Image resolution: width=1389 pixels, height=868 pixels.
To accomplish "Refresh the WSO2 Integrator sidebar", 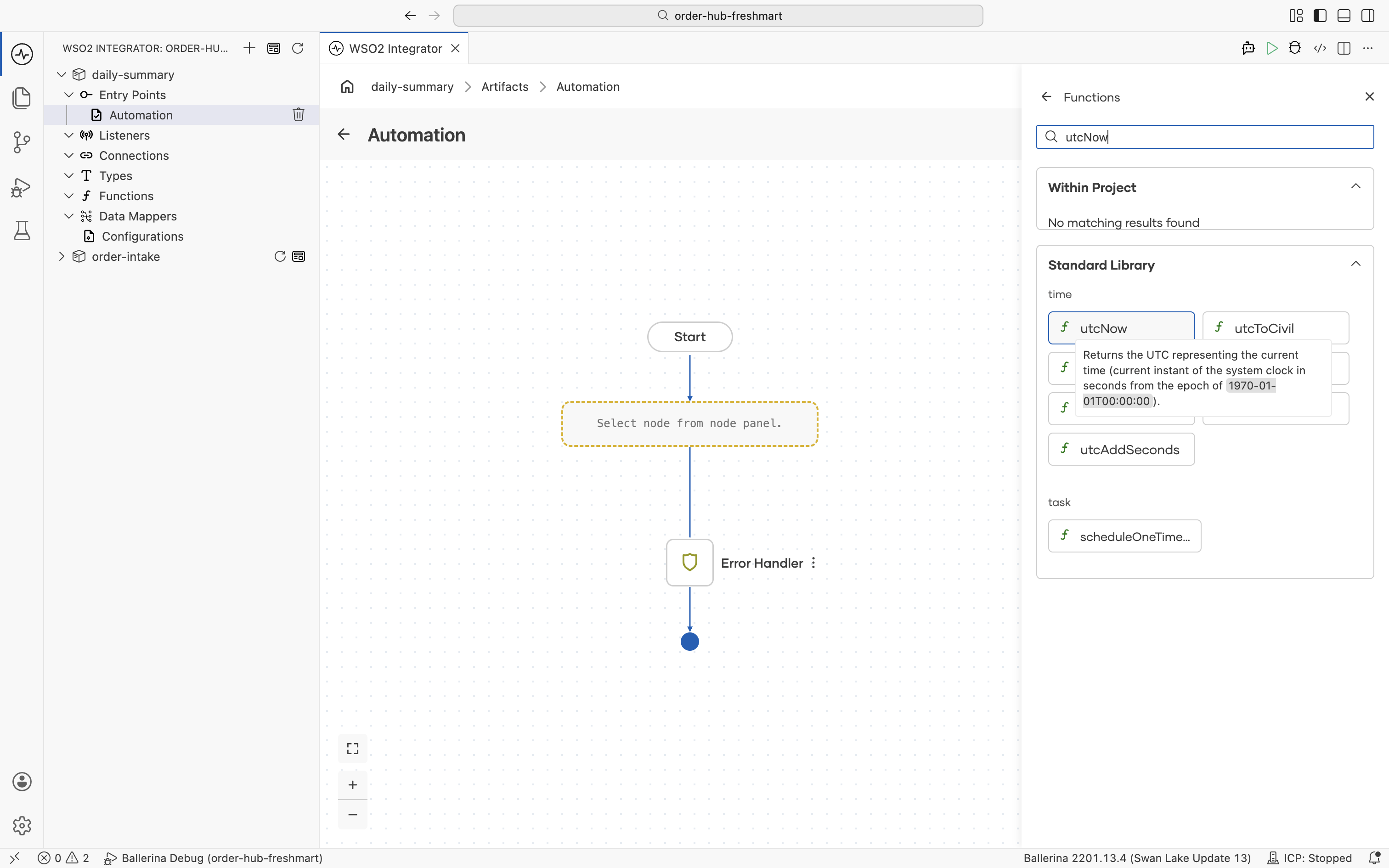I will pyautogui.click(x=297, y=48).
